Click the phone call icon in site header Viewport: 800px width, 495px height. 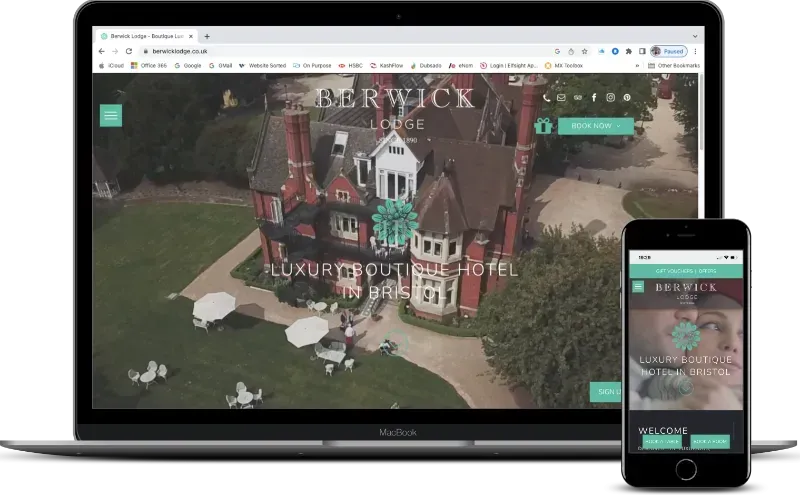click(x=546, y=97)
